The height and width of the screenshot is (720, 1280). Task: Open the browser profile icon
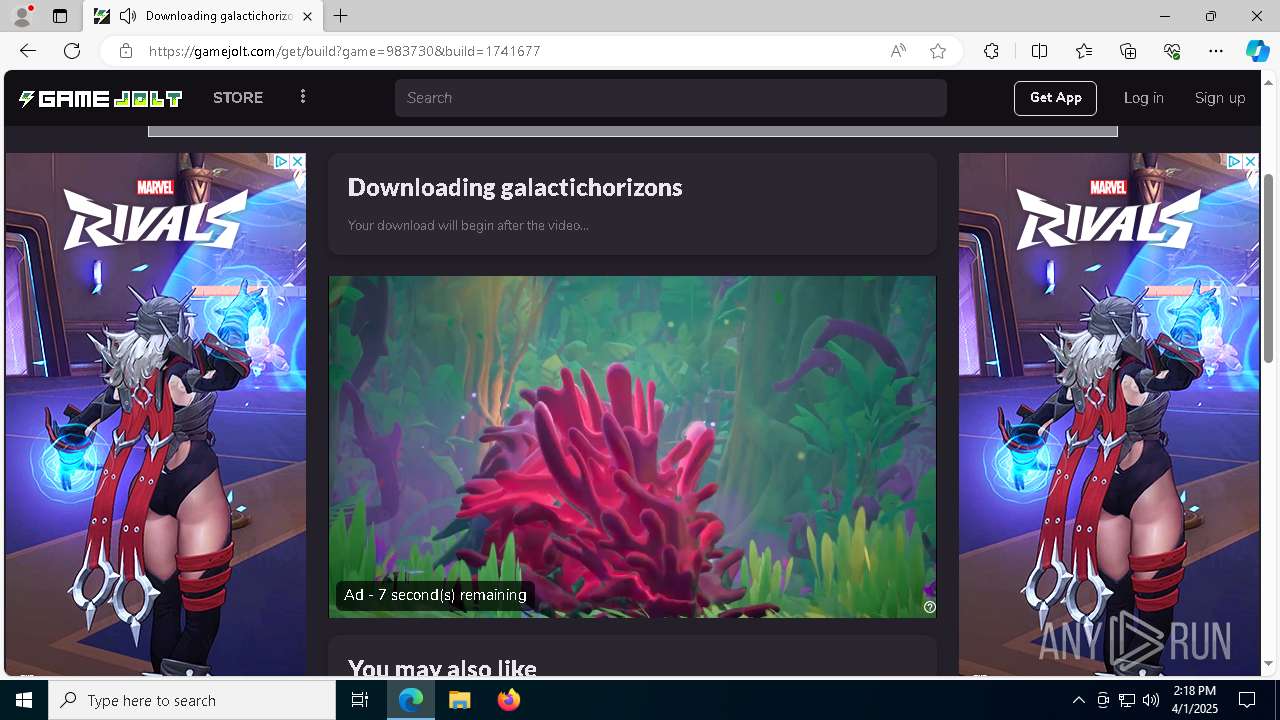pyautogui.click(x=21, y=16)
